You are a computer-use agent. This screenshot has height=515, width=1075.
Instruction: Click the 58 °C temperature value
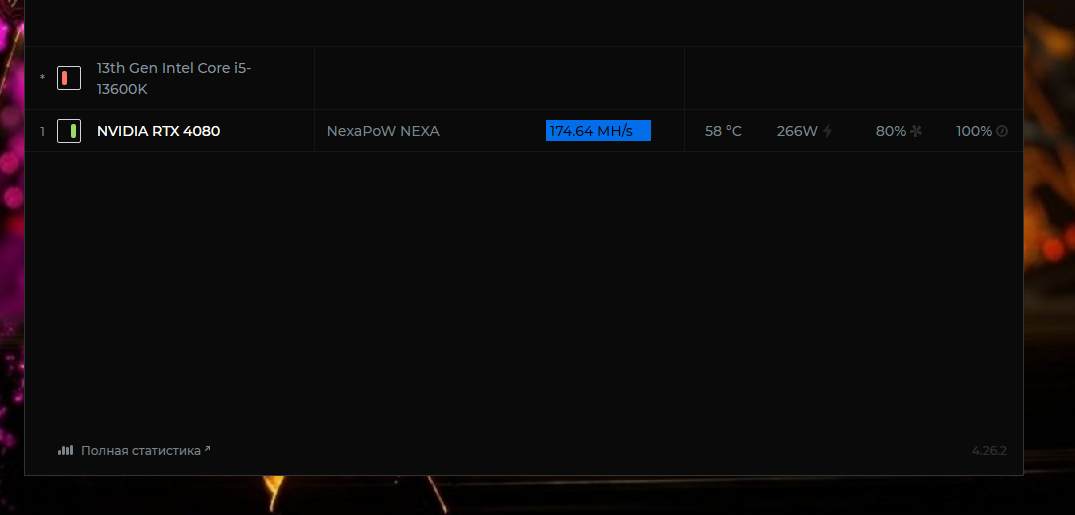point(723,131)
